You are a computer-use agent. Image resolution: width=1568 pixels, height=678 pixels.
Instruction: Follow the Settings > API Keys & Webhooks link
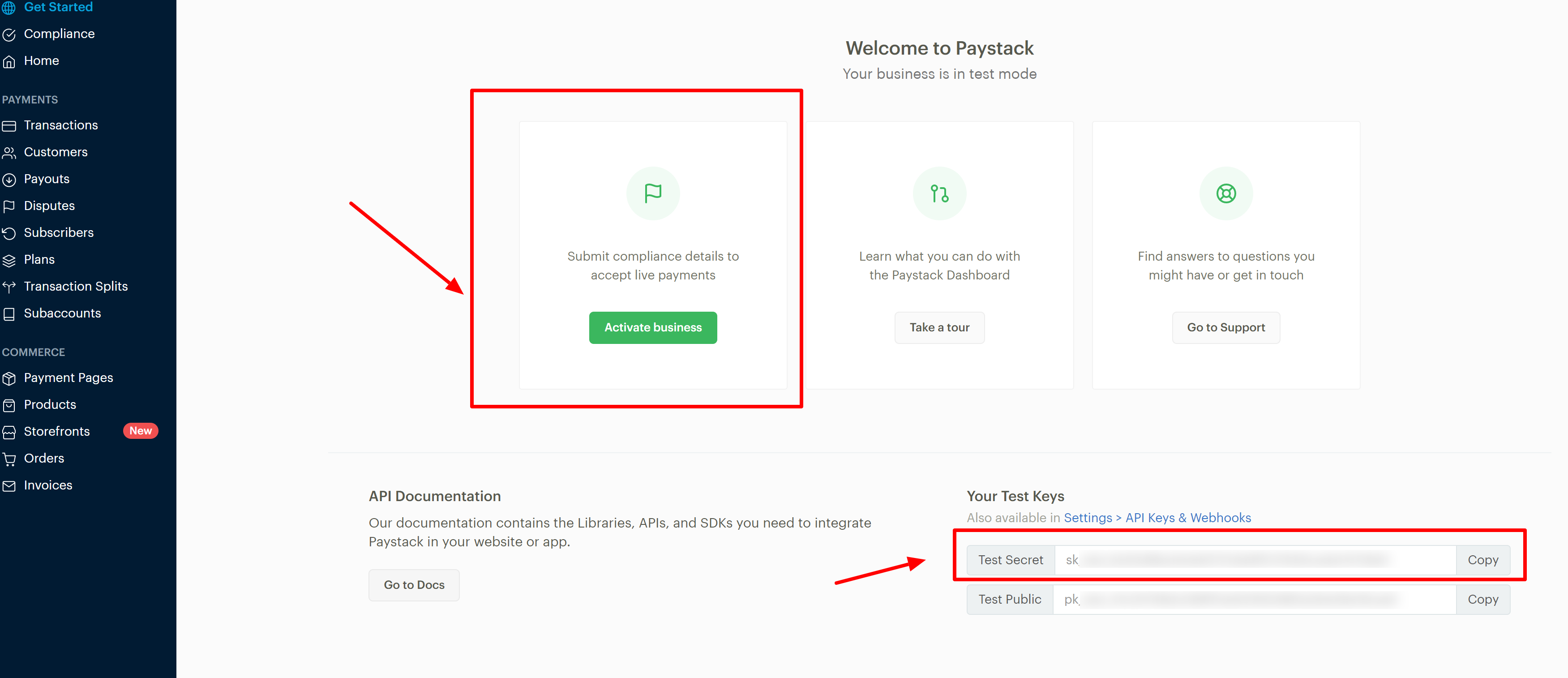[x=1157, y=517]
